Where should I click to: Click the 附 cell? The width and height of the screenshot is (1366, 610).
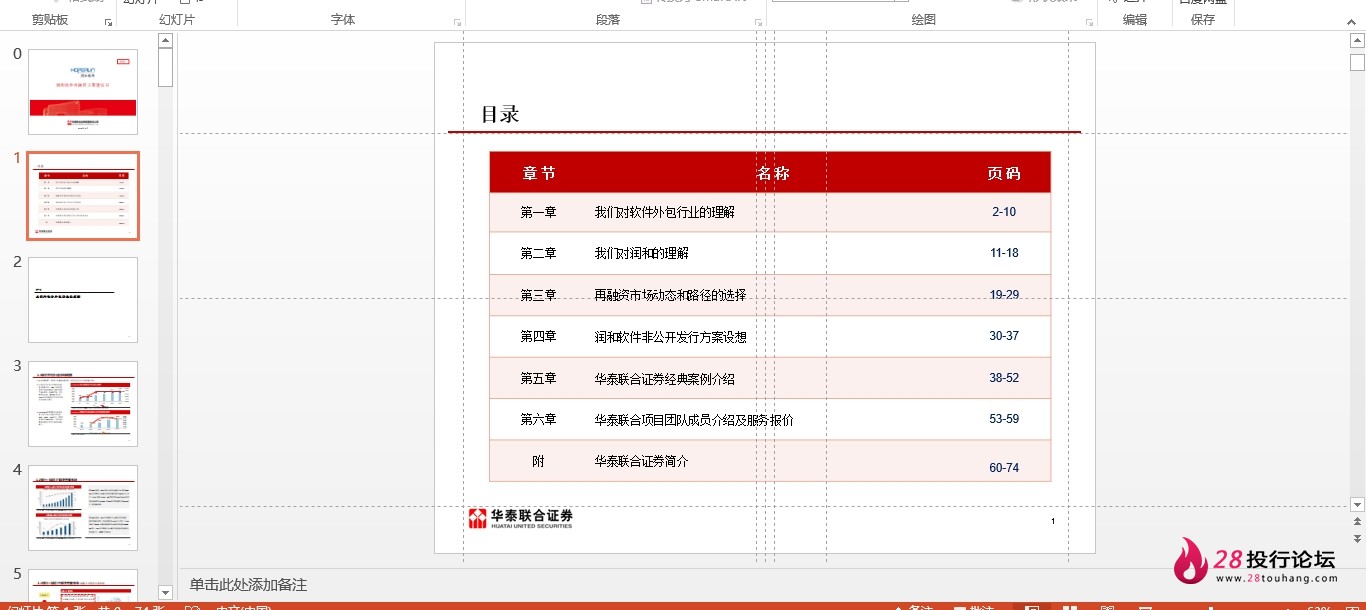coord(539,461)
